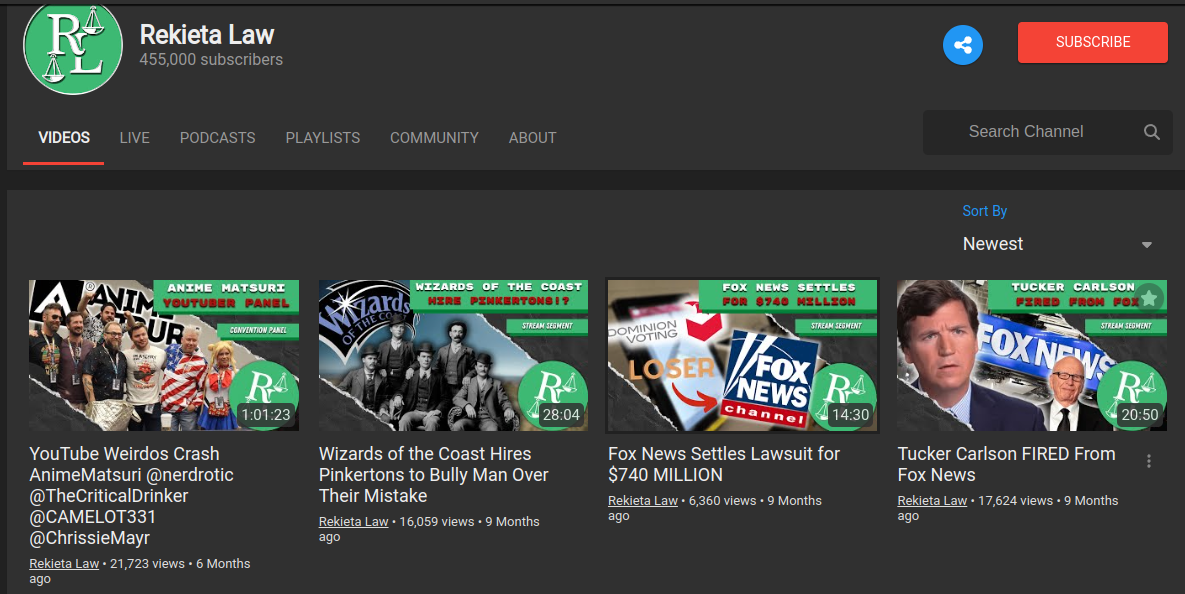
Task: Click the Sort By dropdown arrow
Action: tap(1146, 245)
